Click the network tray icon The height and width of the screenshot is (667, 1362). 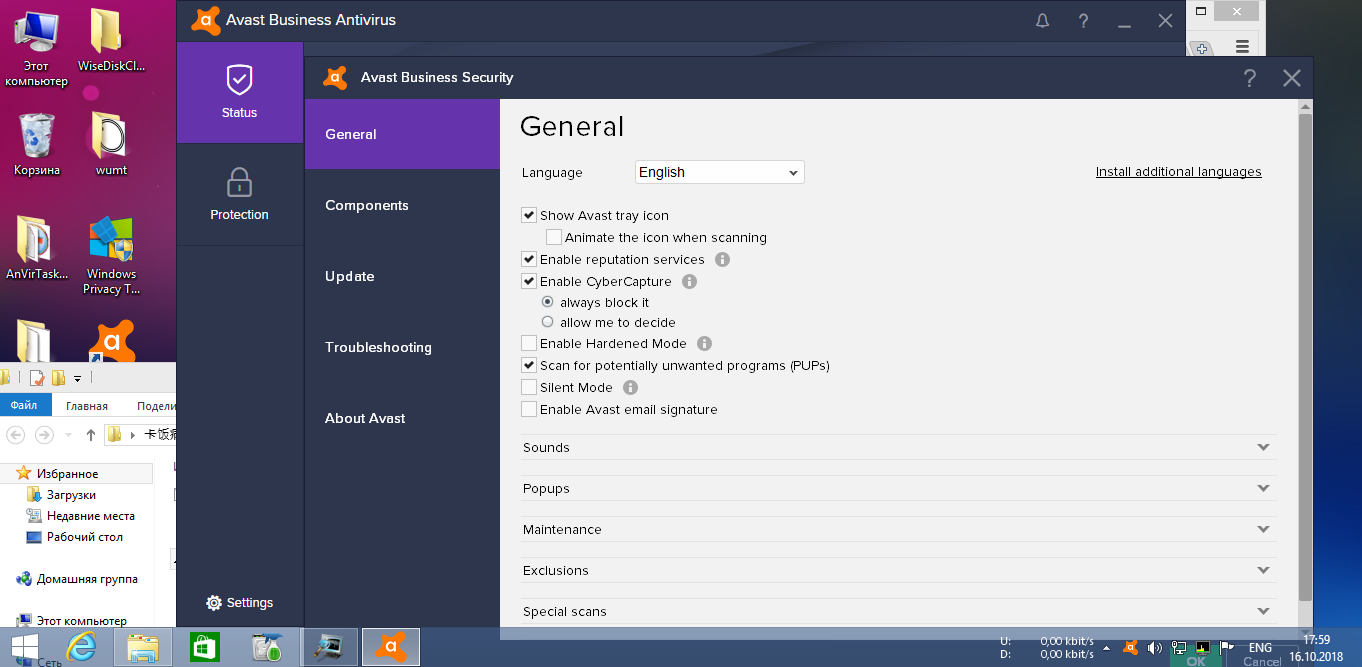(1179, 648)
